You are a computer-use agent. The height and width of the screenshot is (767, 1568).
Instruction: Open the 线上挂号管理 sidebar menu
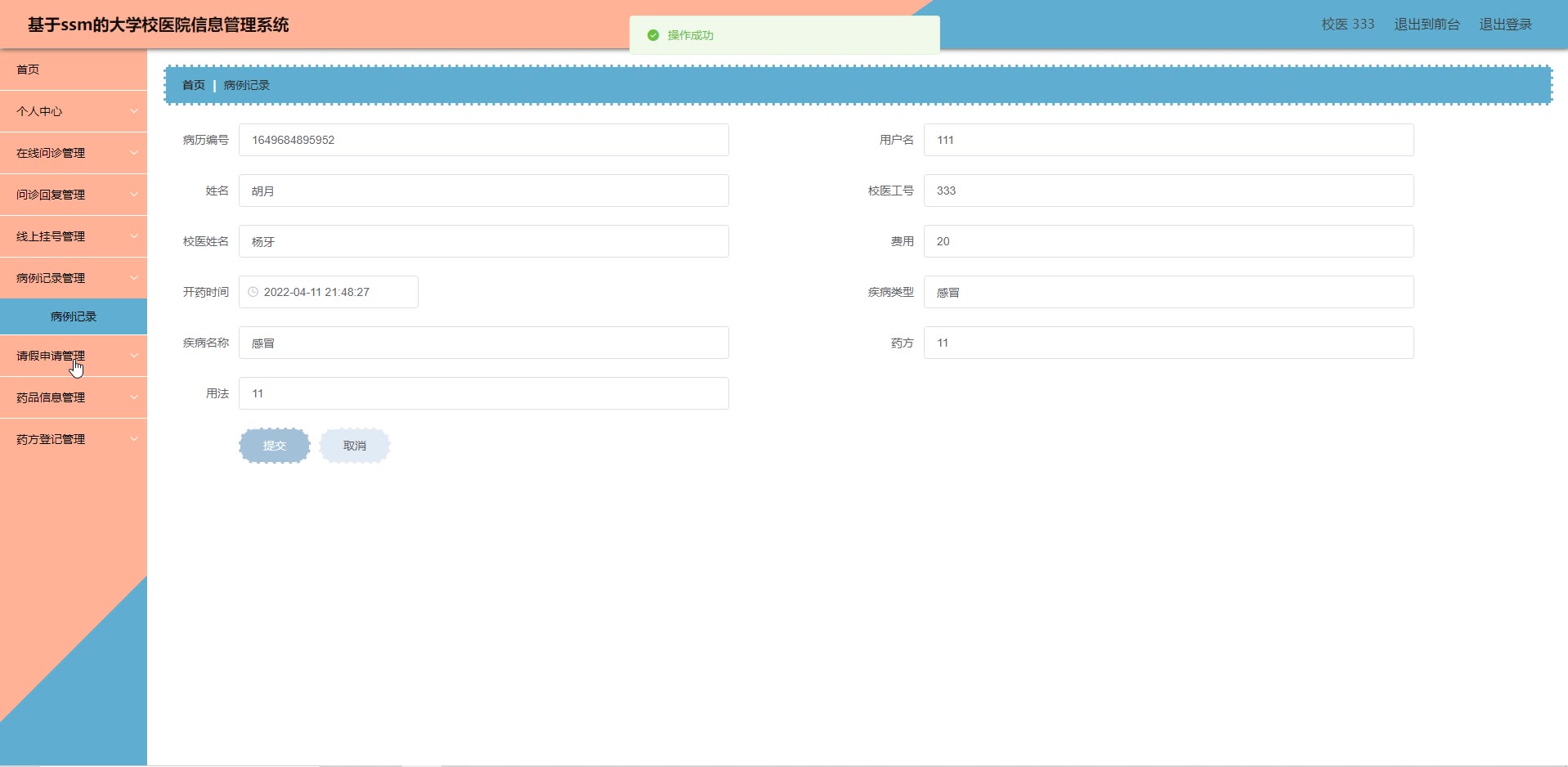tap(74, 236)
